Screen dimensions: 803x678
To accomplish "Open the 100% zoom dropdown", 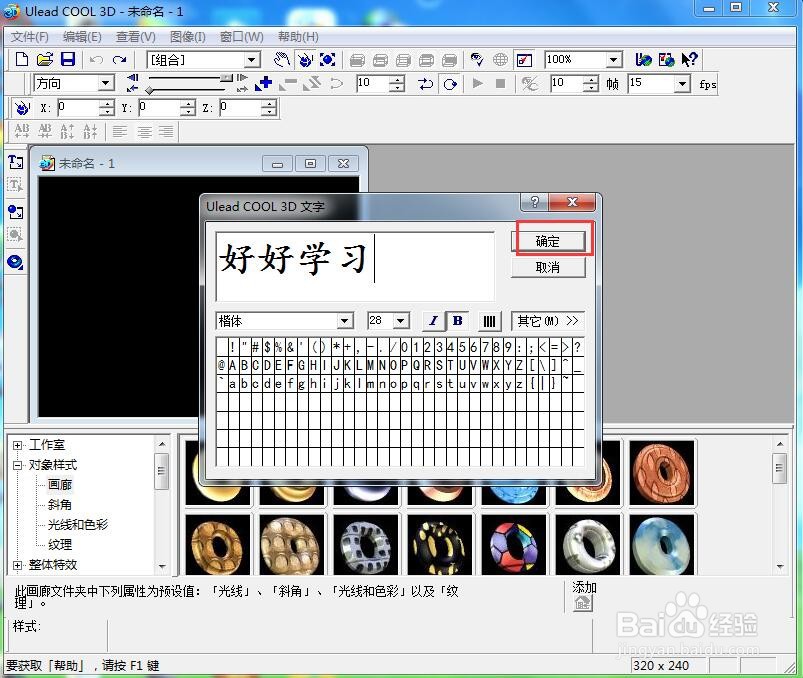I will pyautogui.click(x=614, y=60).
